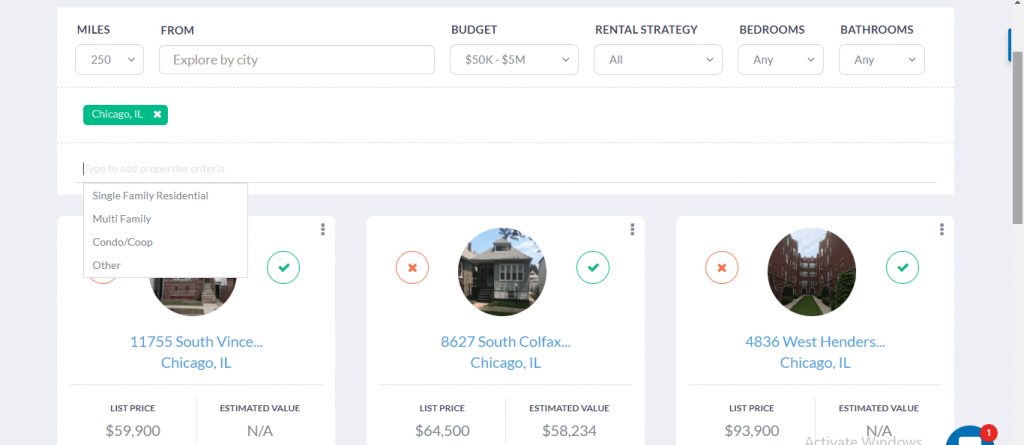Open the Budget dropdown
1024x445 pixels.
[514, 60]
